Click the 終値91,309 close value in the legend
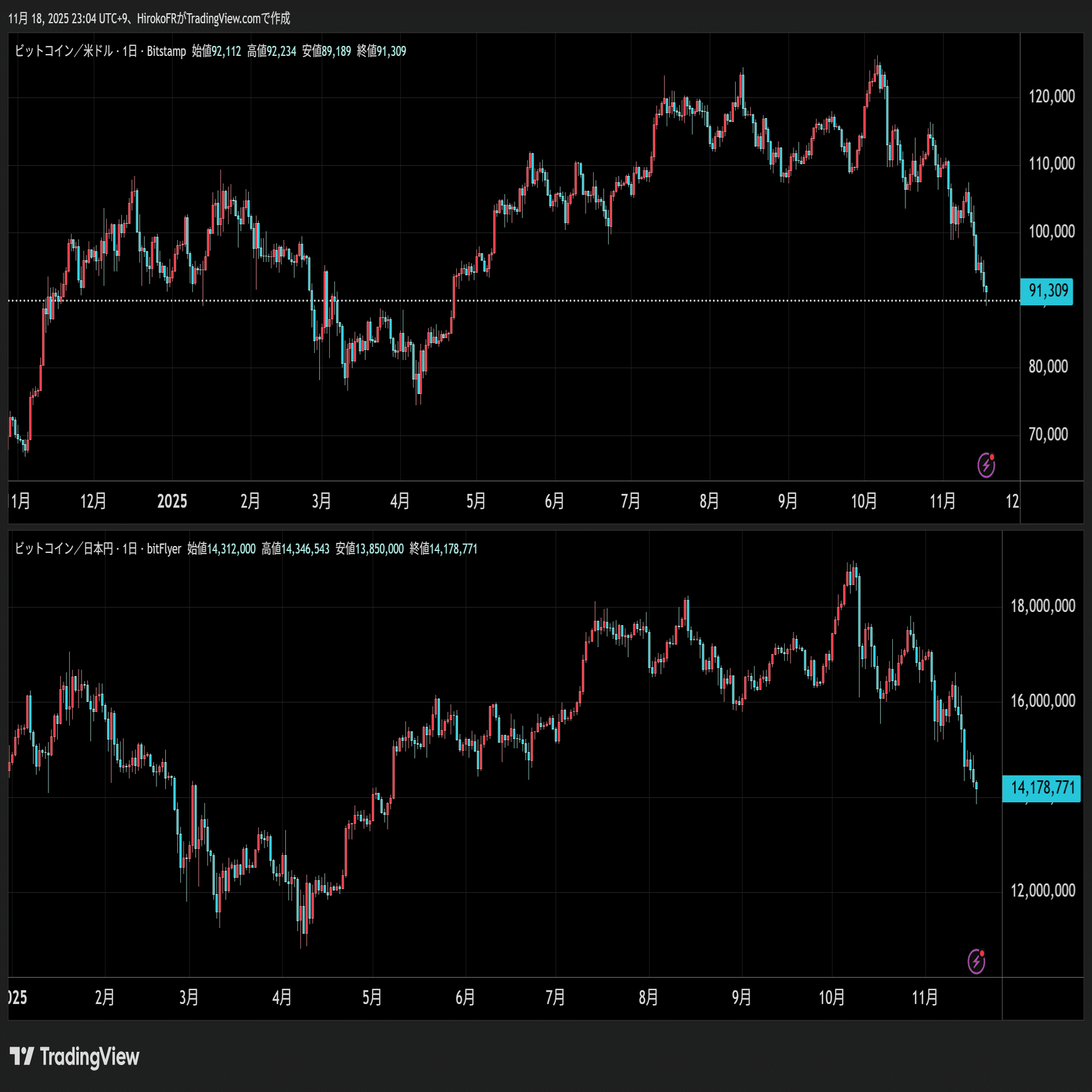 pos(381,51)
